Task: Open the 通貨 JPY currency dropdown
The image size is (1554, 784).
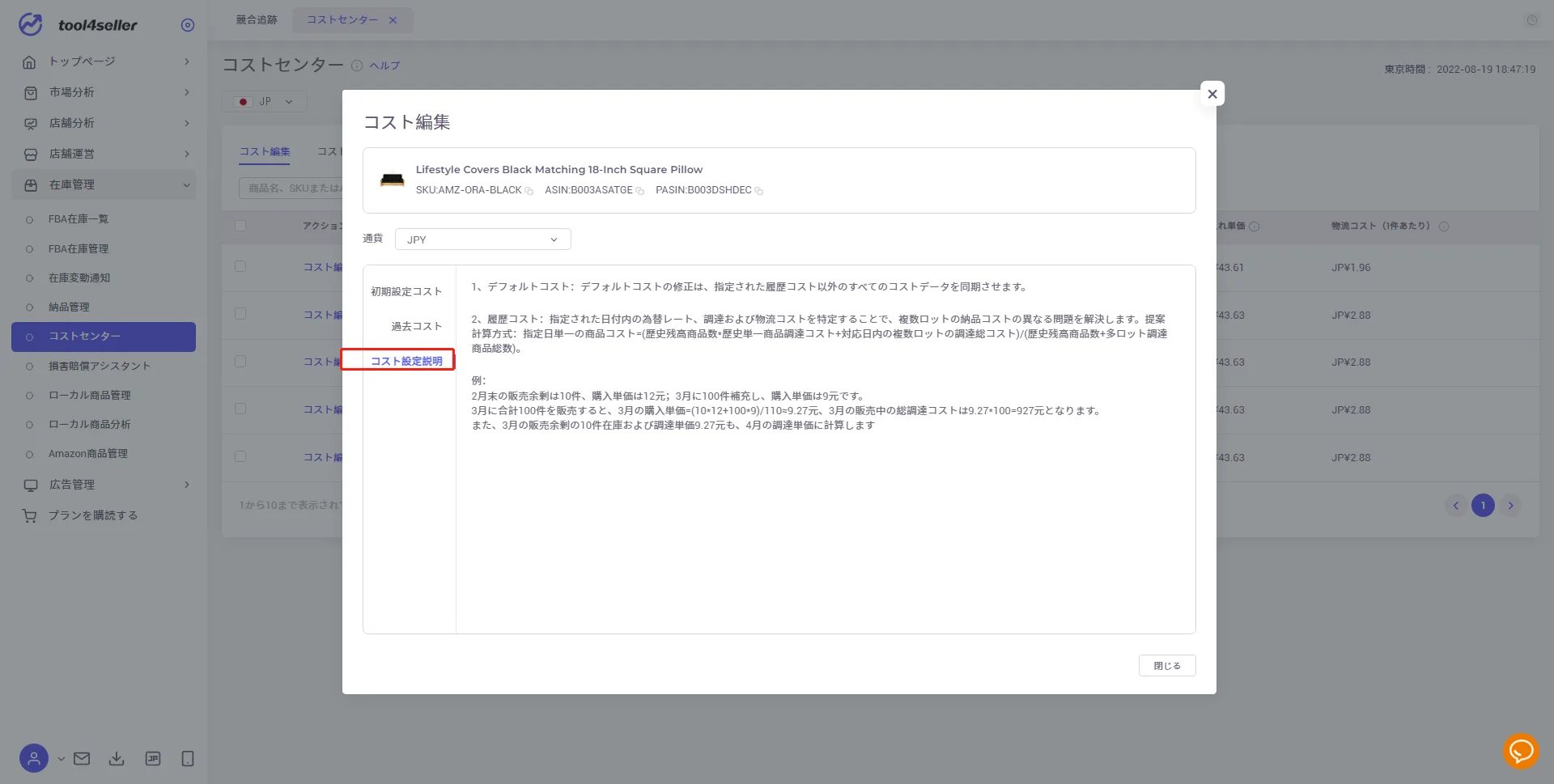Action: pos(483,239)
